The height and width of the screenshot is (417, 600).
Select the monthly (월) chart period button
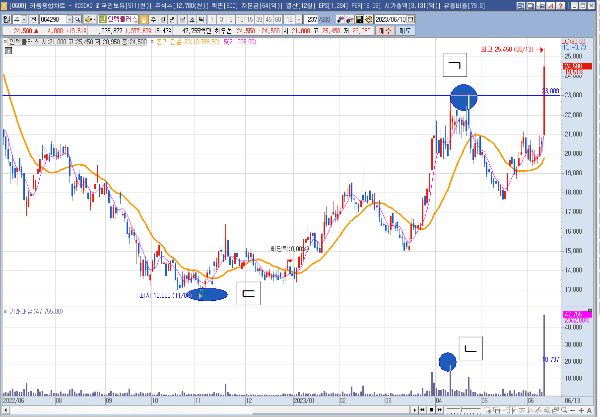click(163, 19)
